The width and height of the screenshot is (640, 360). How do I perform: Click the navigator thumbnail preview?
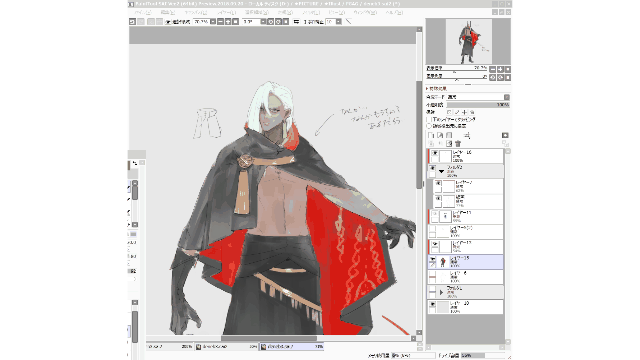point(469,41)
